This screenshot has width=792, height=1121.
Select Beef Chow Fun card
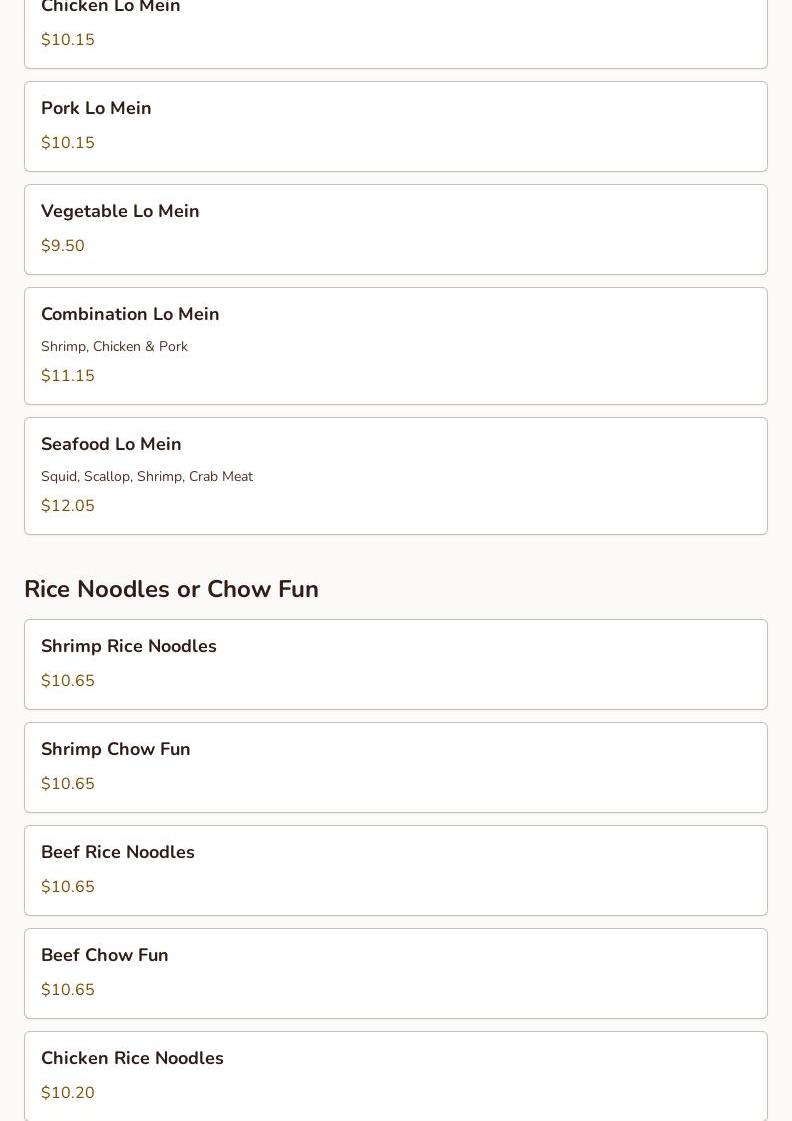coord(396,973)
